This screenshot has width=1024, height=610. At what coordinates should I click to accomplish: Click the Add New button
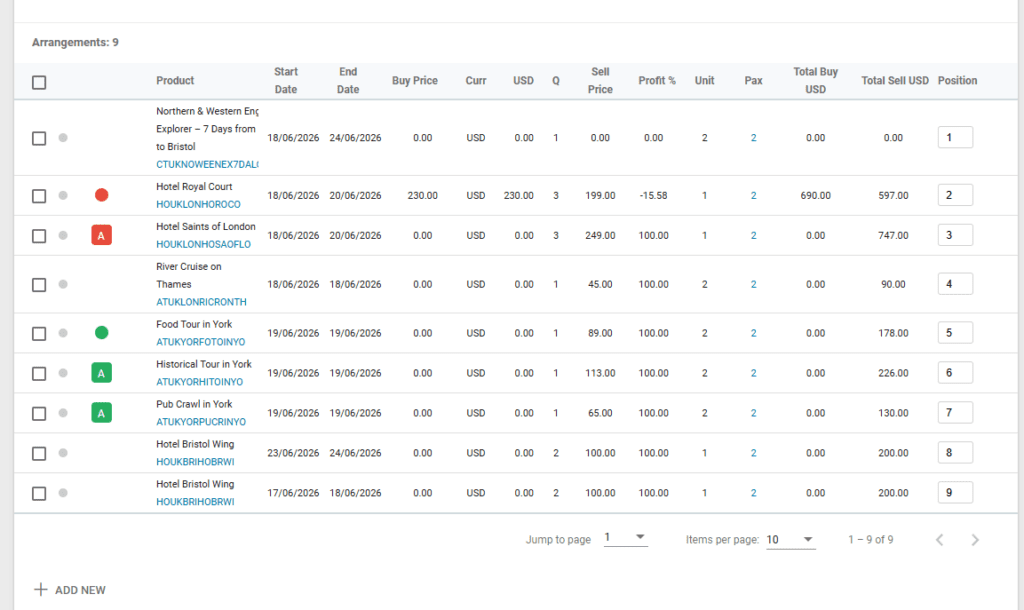click(70, 590)
